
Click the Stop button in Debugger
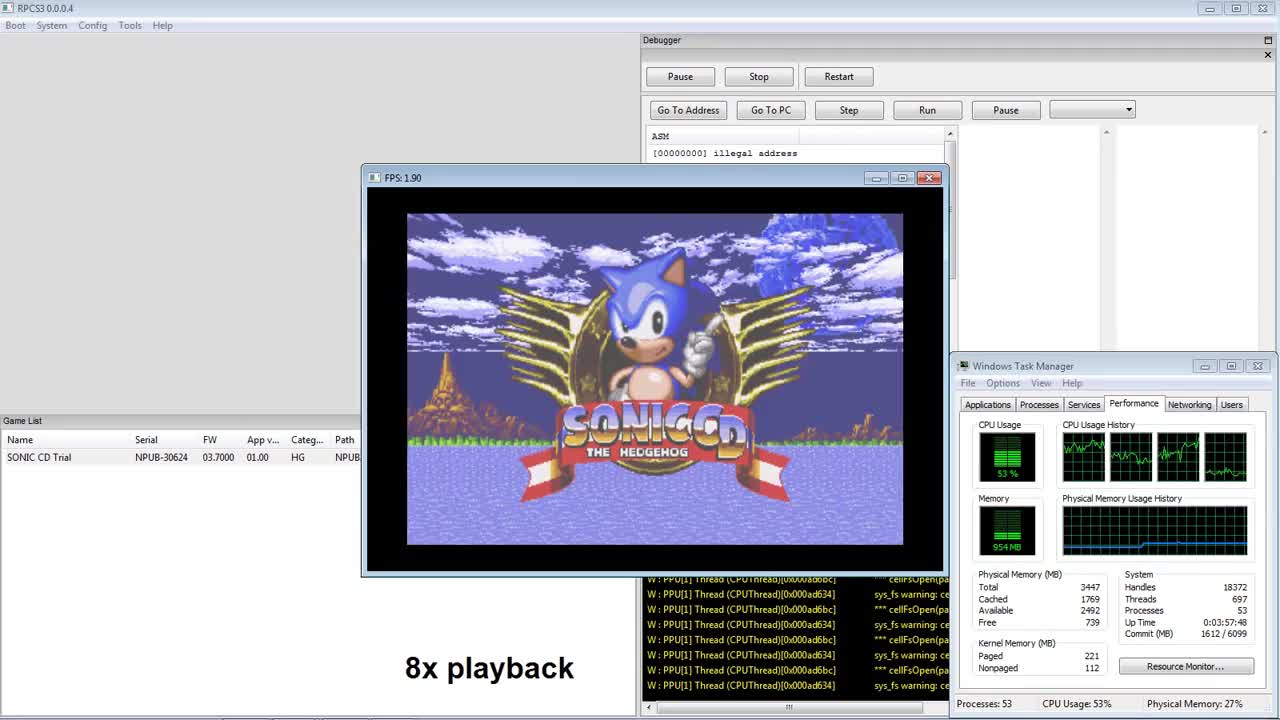[x=759, y=76]
